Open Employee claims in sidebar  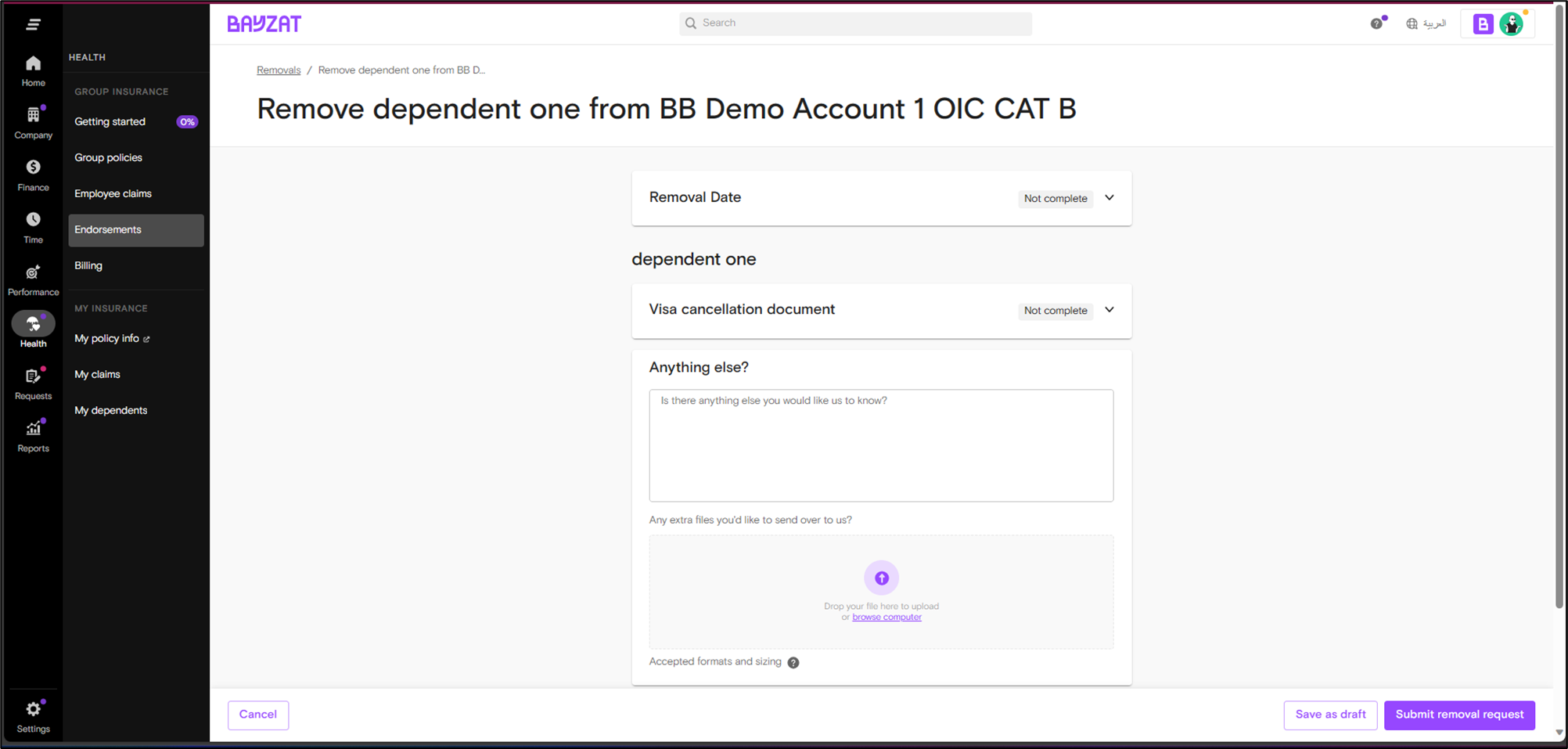(113, 194)
